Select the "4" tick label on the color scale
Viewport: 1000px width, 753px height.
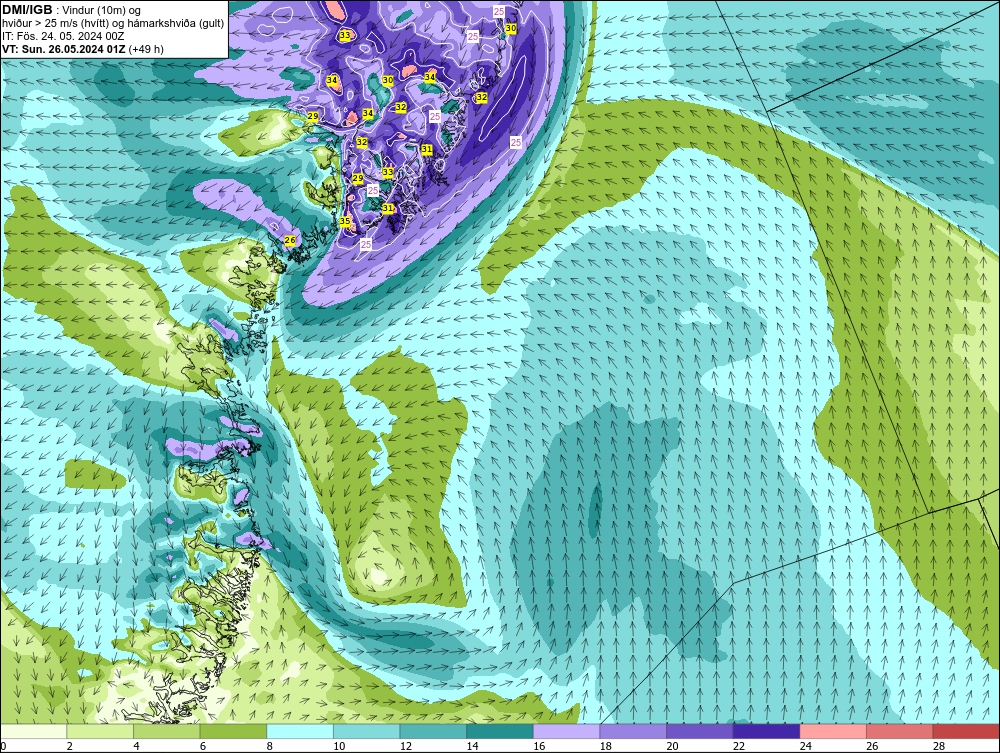coord(136,746)
